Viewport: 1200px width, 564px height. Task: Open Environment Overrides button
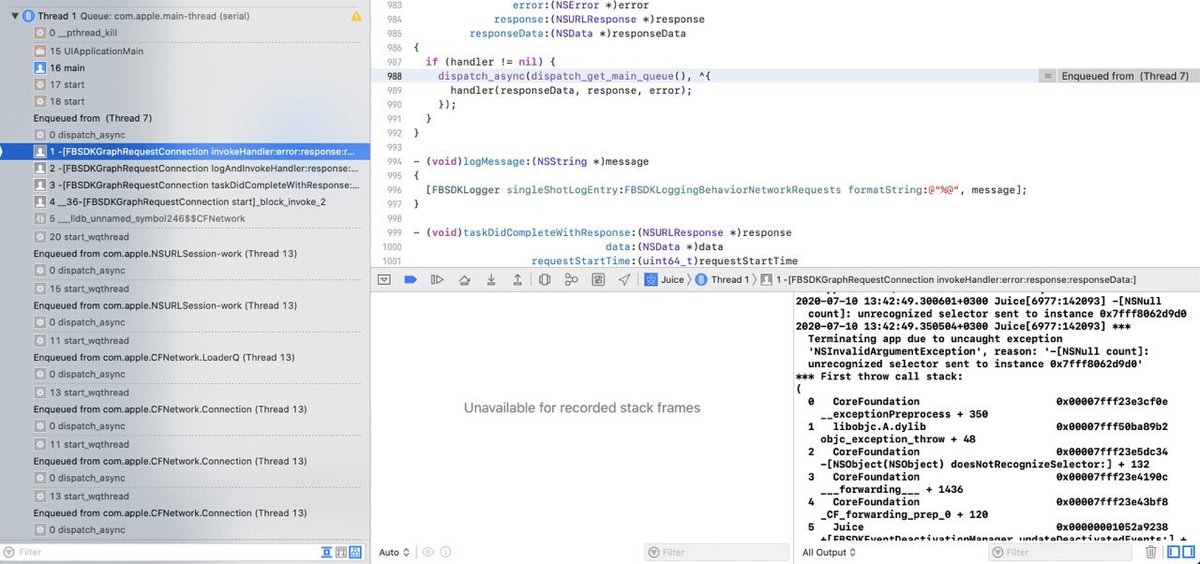(598, 280)
